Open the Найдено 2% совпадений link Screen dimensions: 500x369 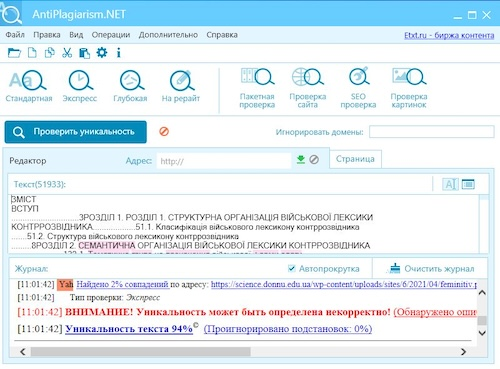point(123,284)
